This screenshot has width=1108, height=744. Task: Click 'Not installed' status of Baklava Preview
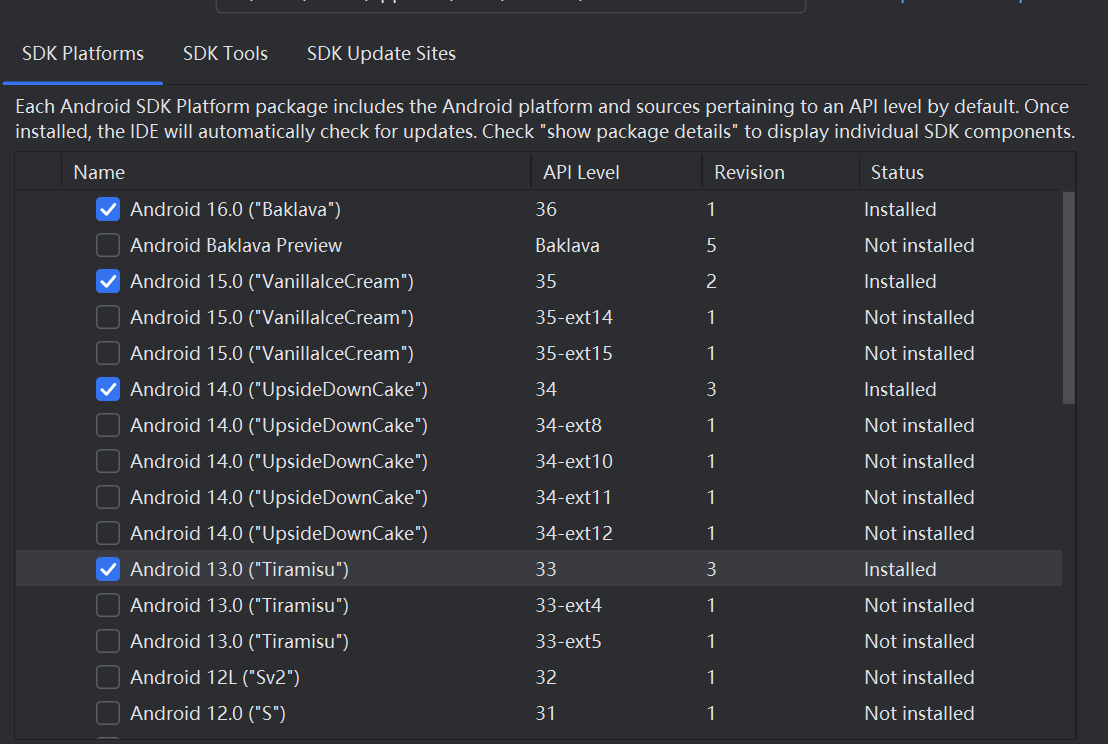coord(919,245)
